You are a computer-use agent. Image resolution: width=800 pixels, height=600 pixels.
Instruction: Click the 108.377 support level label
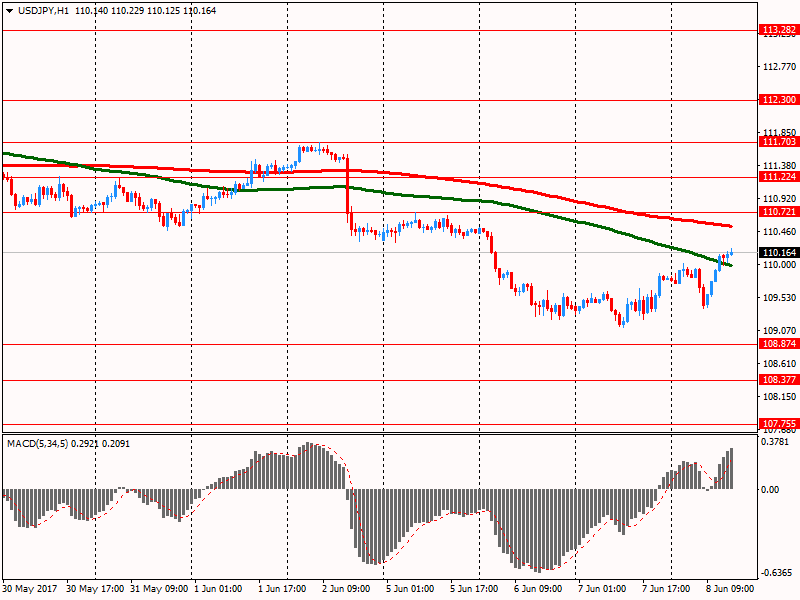point(779,380)
